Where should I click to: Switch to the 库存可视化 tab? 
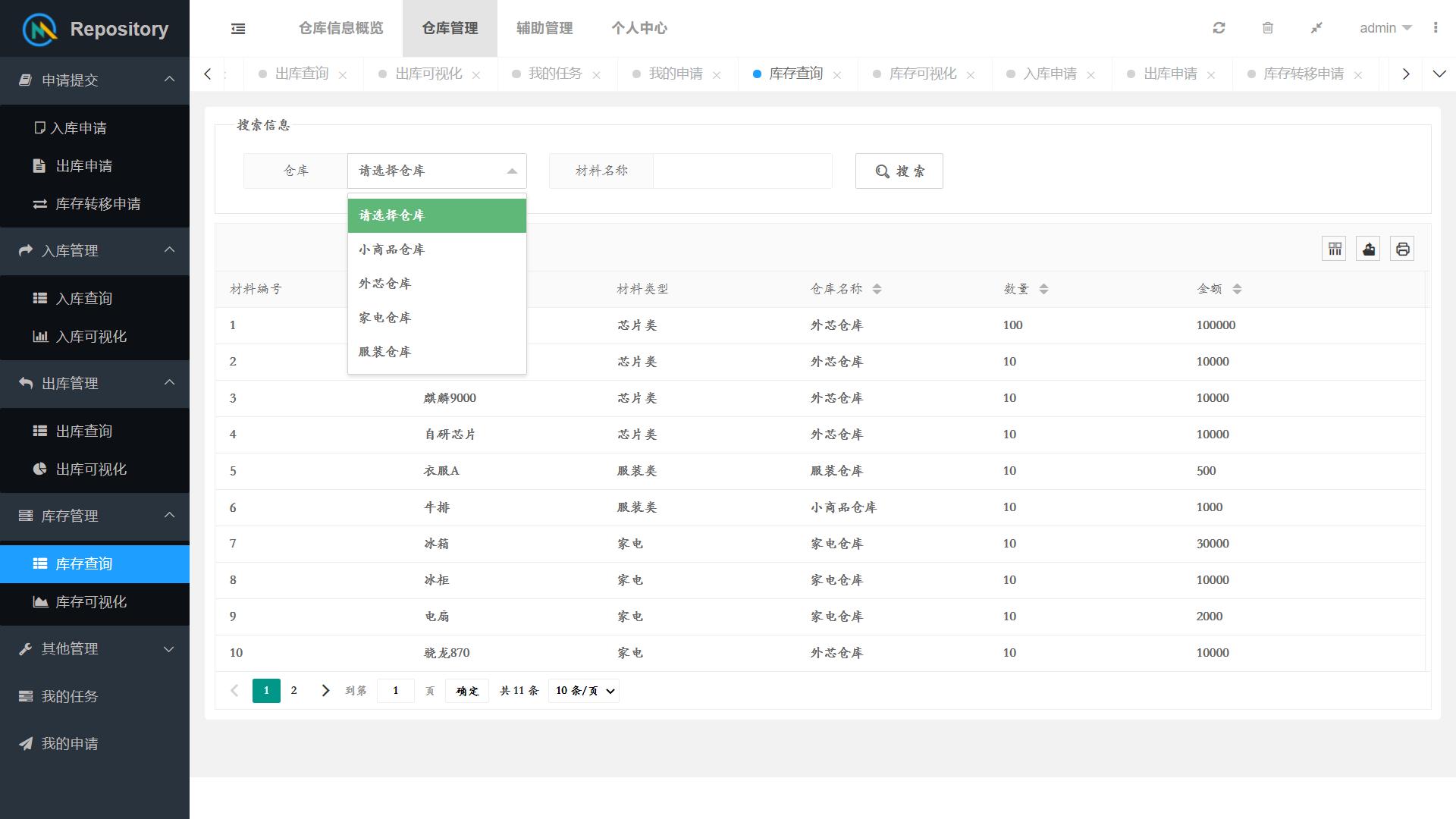(922, 74)
